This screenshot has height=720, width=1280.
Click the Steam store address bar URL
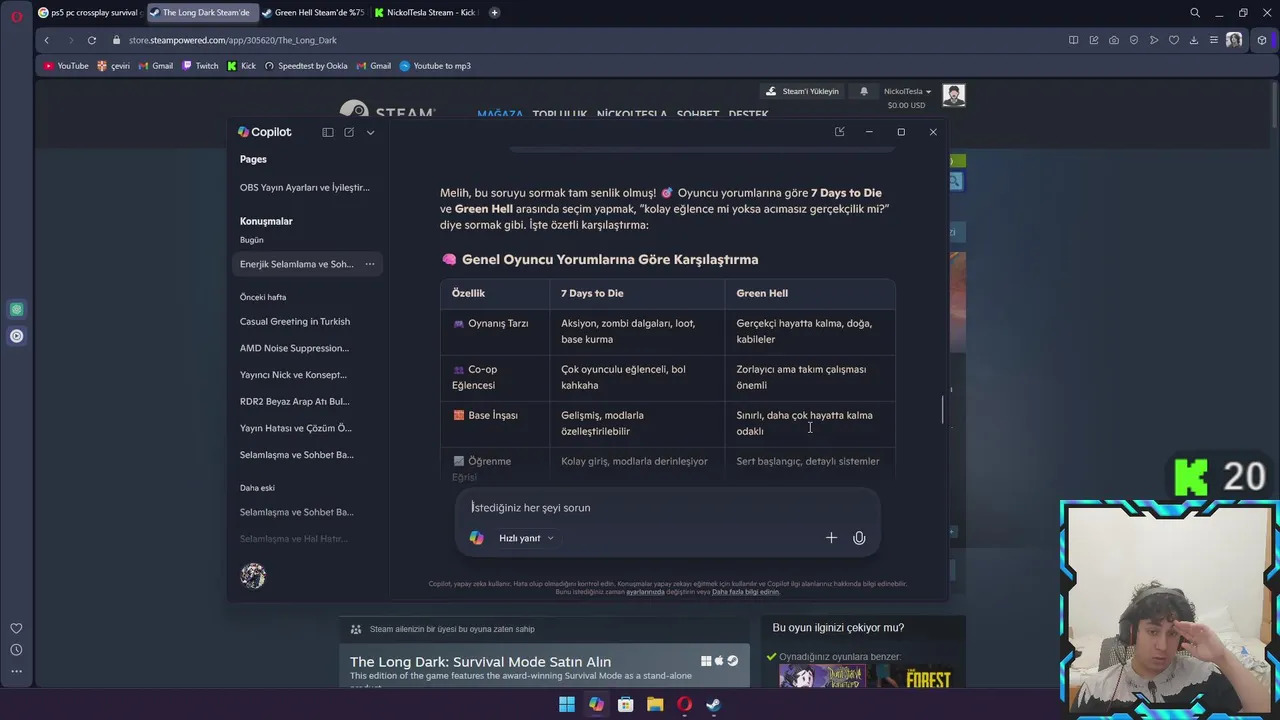(233, 40)
